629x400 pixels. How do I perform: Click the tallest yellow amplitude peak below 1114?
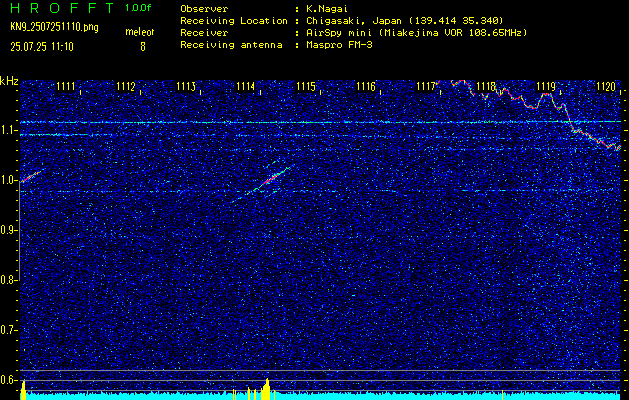[266, 389]
